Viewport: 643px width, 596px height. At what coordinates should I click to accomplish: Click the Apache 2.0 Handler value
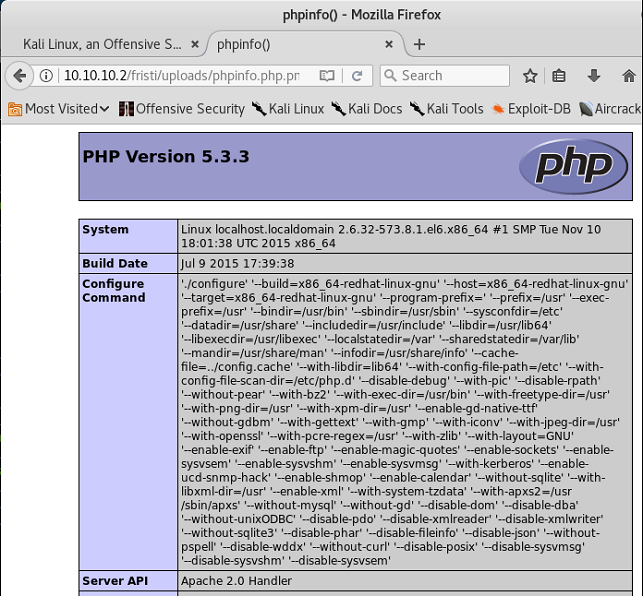pyautogui.click(x=236, y=581)
